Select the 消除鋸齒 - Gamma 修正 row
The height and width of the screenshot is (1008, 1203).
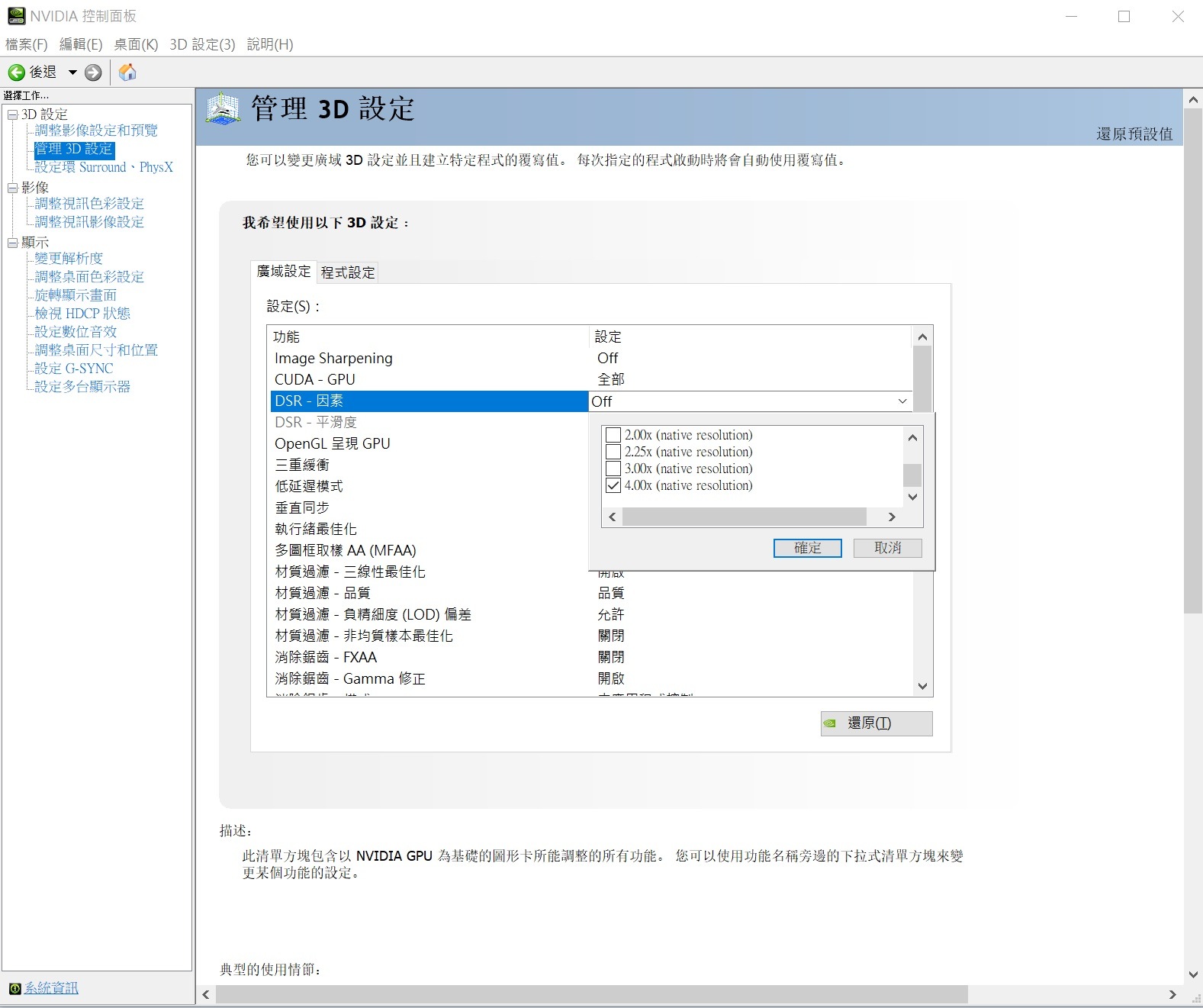(x=591, y=679)
